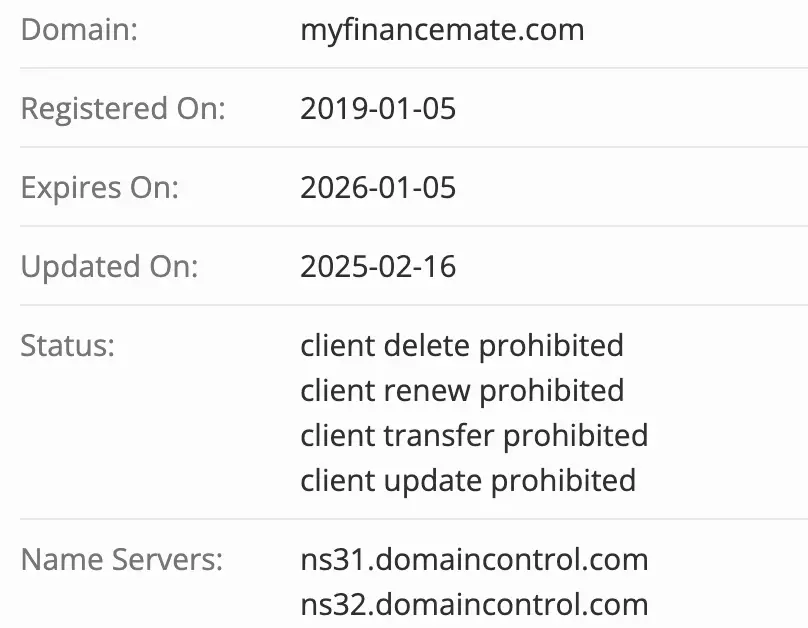This screenshot has width=808, height=628.
Task: Click the ns31.domaincontrol.com name server
Action: (x=473, y=559)
